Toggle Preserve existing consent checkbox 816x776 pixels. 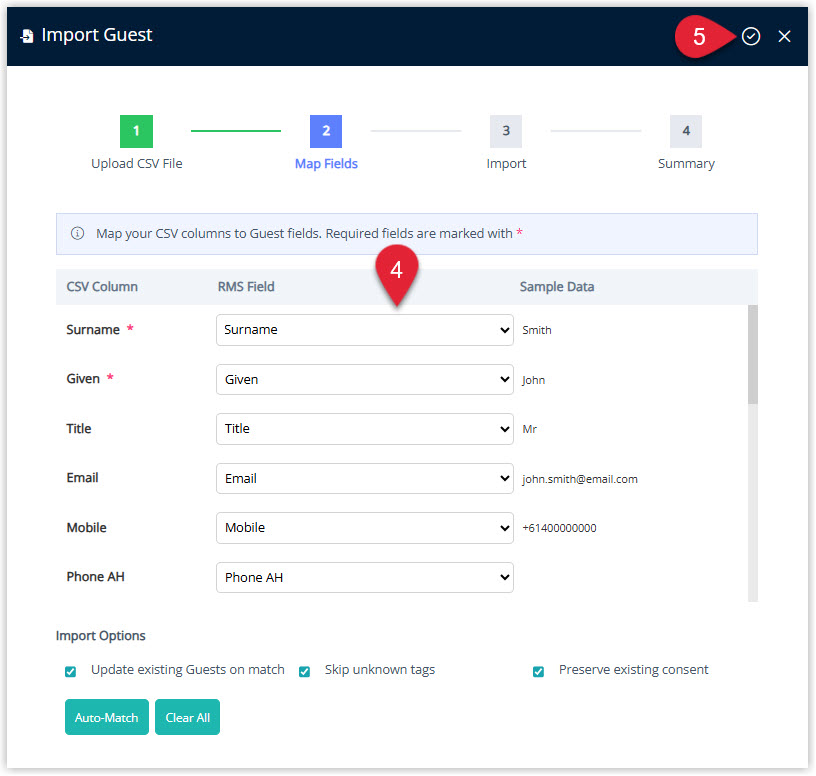[x=539, y=671]
